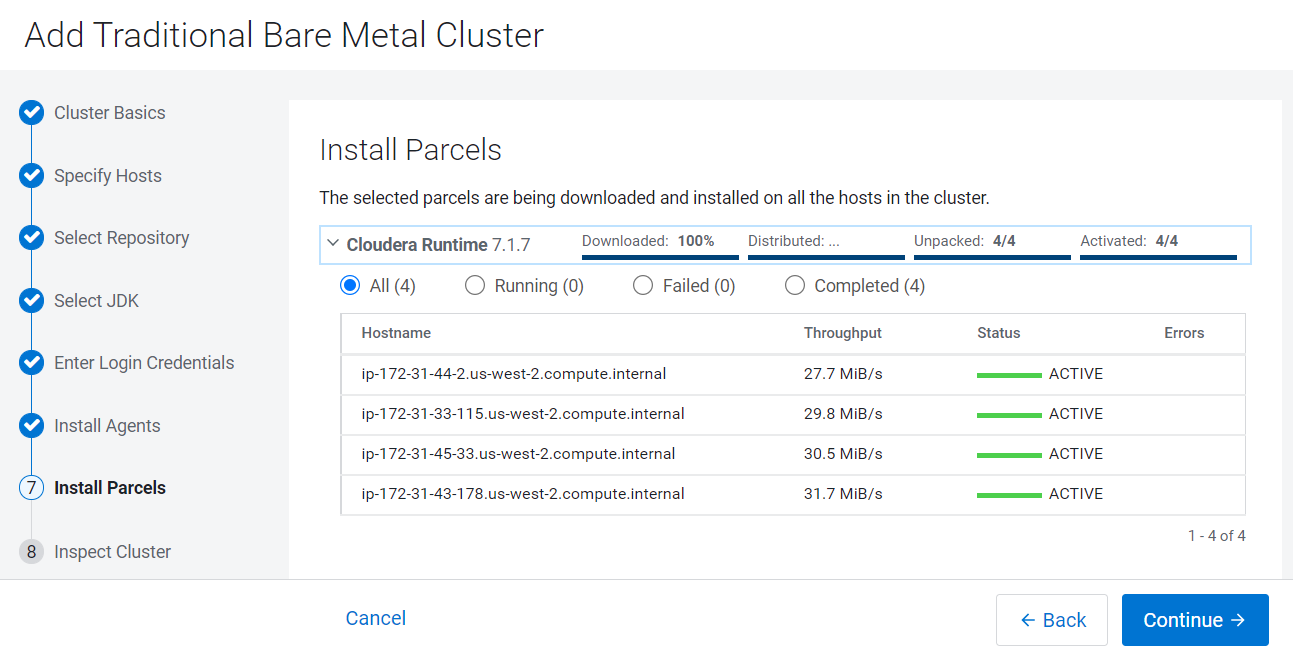This screenshot has height=661, width=1293.
Task: Select host ip-172-31-44-2.us-west-2.compute.internal
Action: pyautogui.click(x=514, y=374)
